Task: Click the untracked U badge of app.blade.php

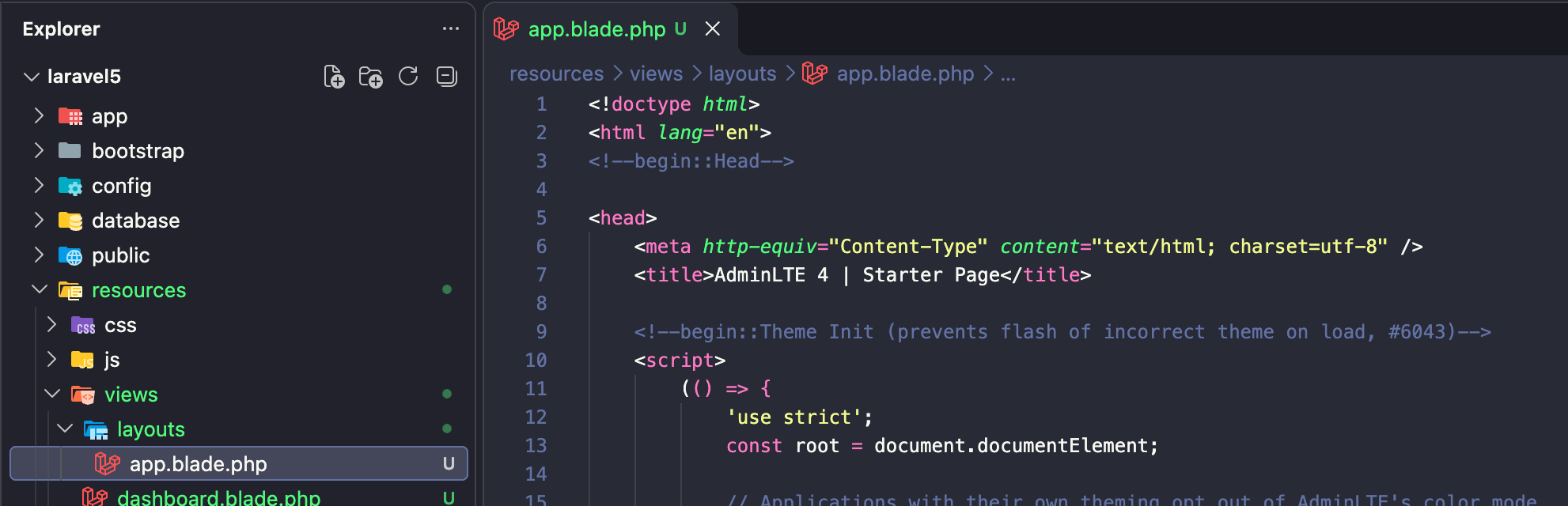Action: [x=449, y=464]
